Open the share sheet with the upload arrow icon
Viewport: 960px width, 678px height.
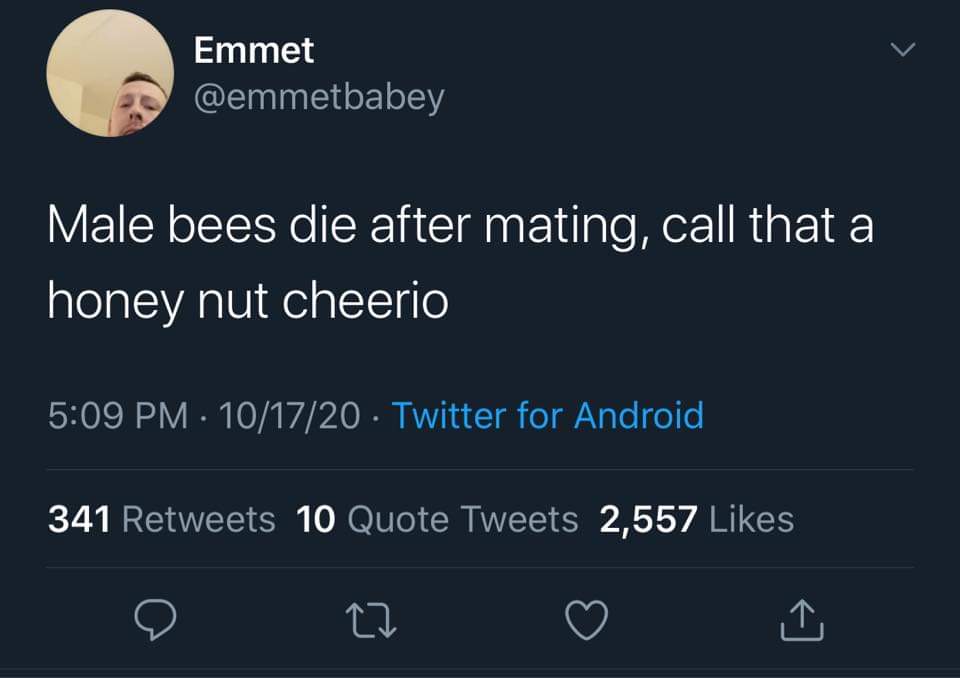[800, 622]
